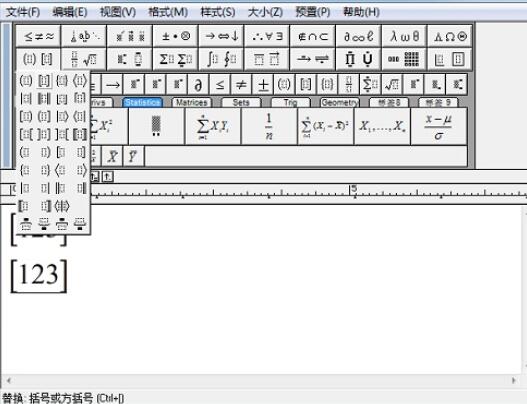Insert single vertical bars fence template
This screenshot has width=527, height=404.
click(26, 98)
